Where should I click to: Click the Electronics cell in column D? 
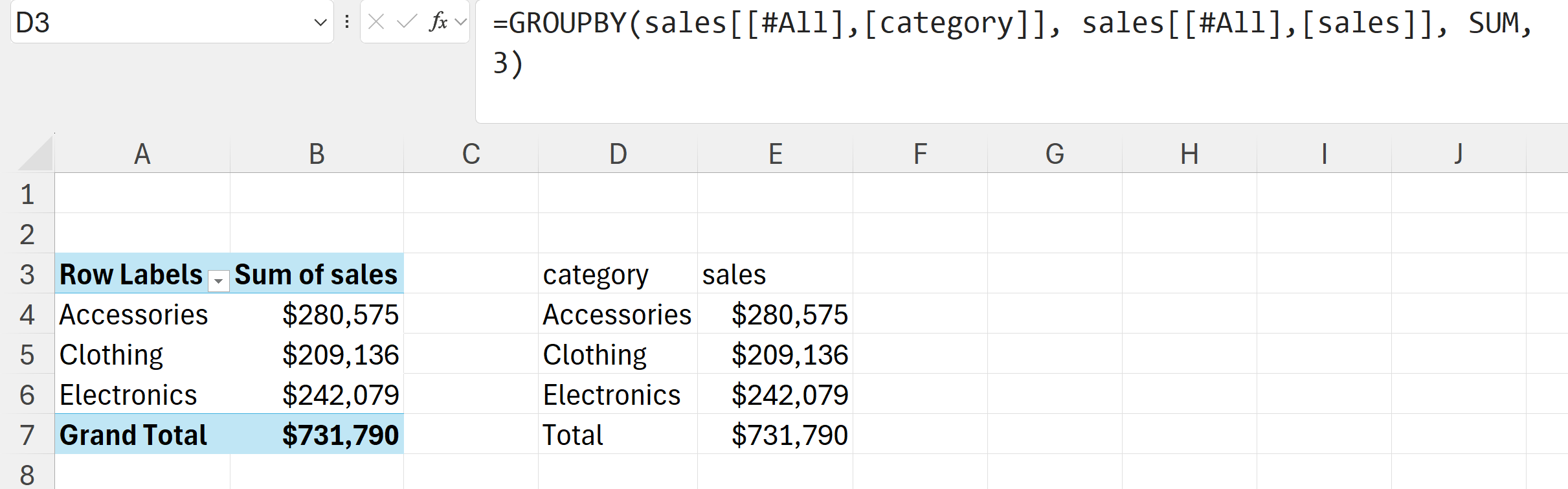click(612, 394)
